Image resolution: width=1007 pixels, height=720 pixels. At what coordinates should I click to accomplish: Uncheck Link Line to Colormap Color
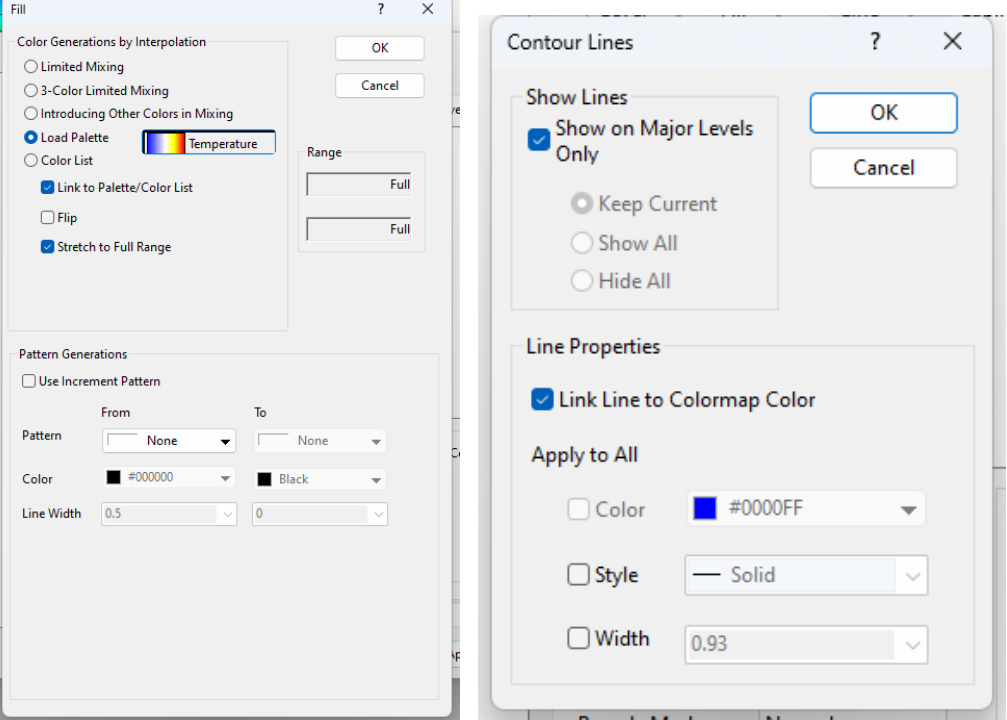542,400
